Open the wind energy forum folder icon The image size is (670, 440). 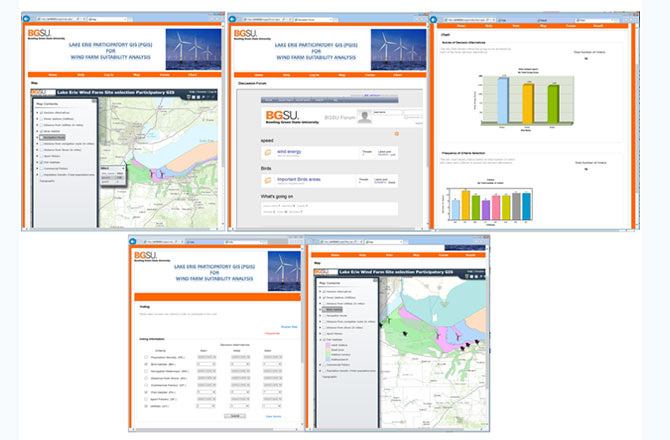pos(268,152)
